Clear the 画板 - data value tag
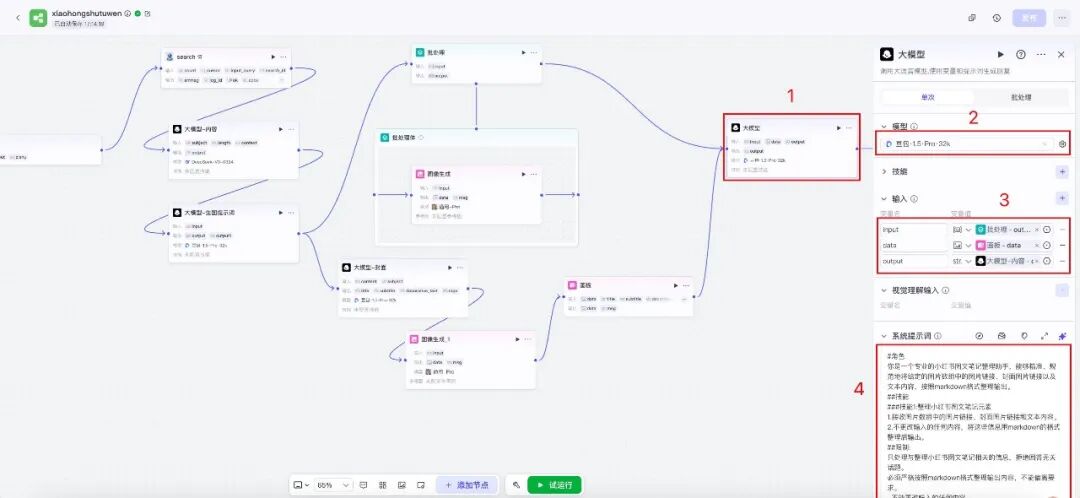The image size is (1080, 498). click(x=1037, y=245)
